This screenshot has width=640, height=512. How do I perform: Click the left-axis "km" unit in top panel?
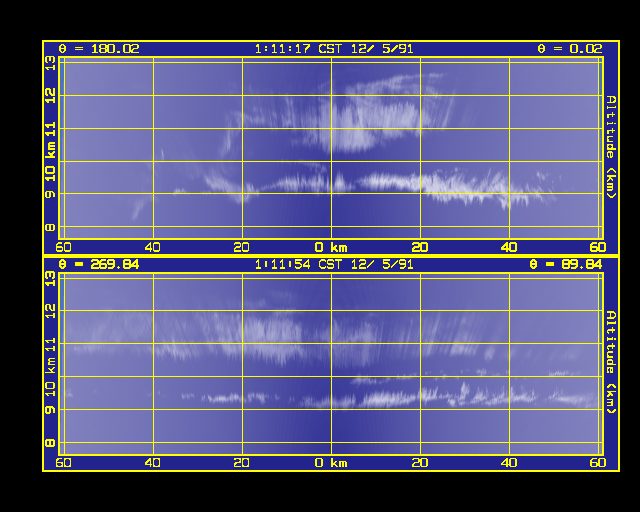point(50,150)
